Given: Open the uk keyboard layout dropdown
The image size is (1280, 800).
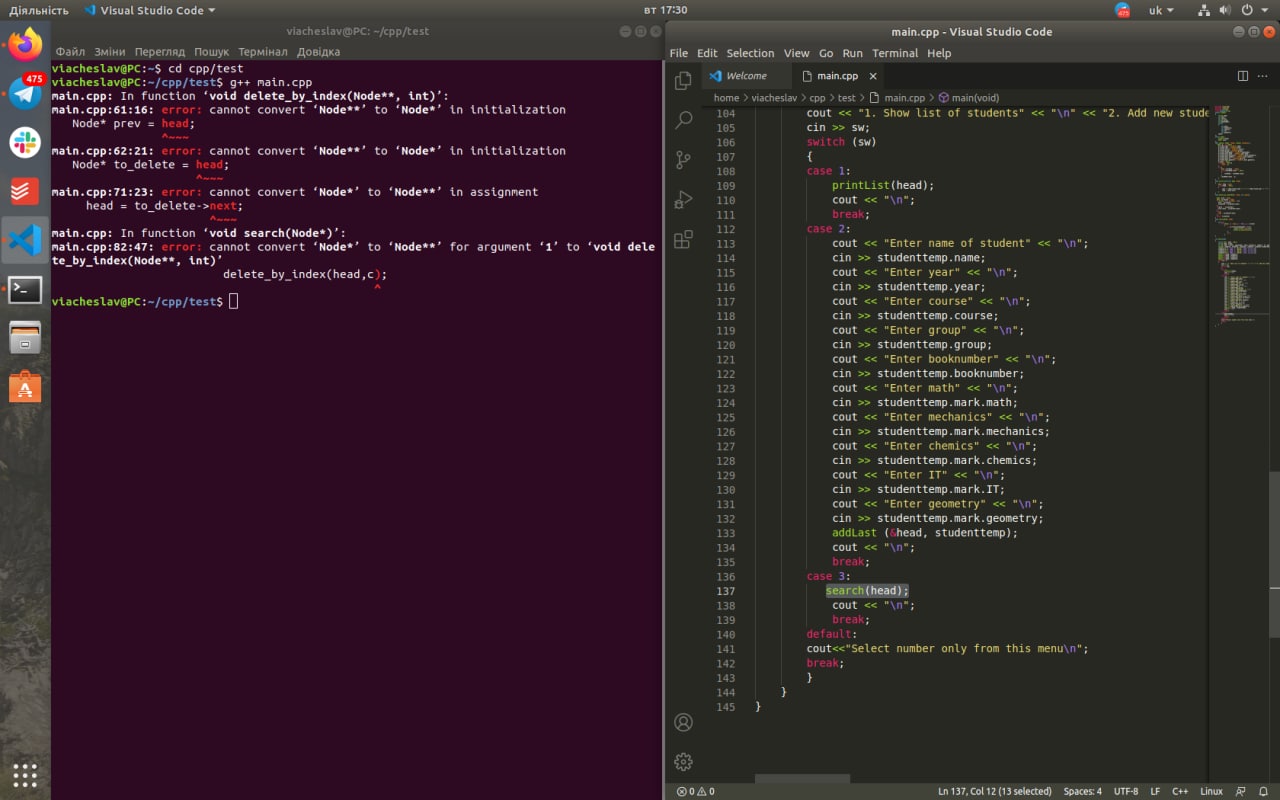Looking at the screenshot, I should [x=1162, y=10].
